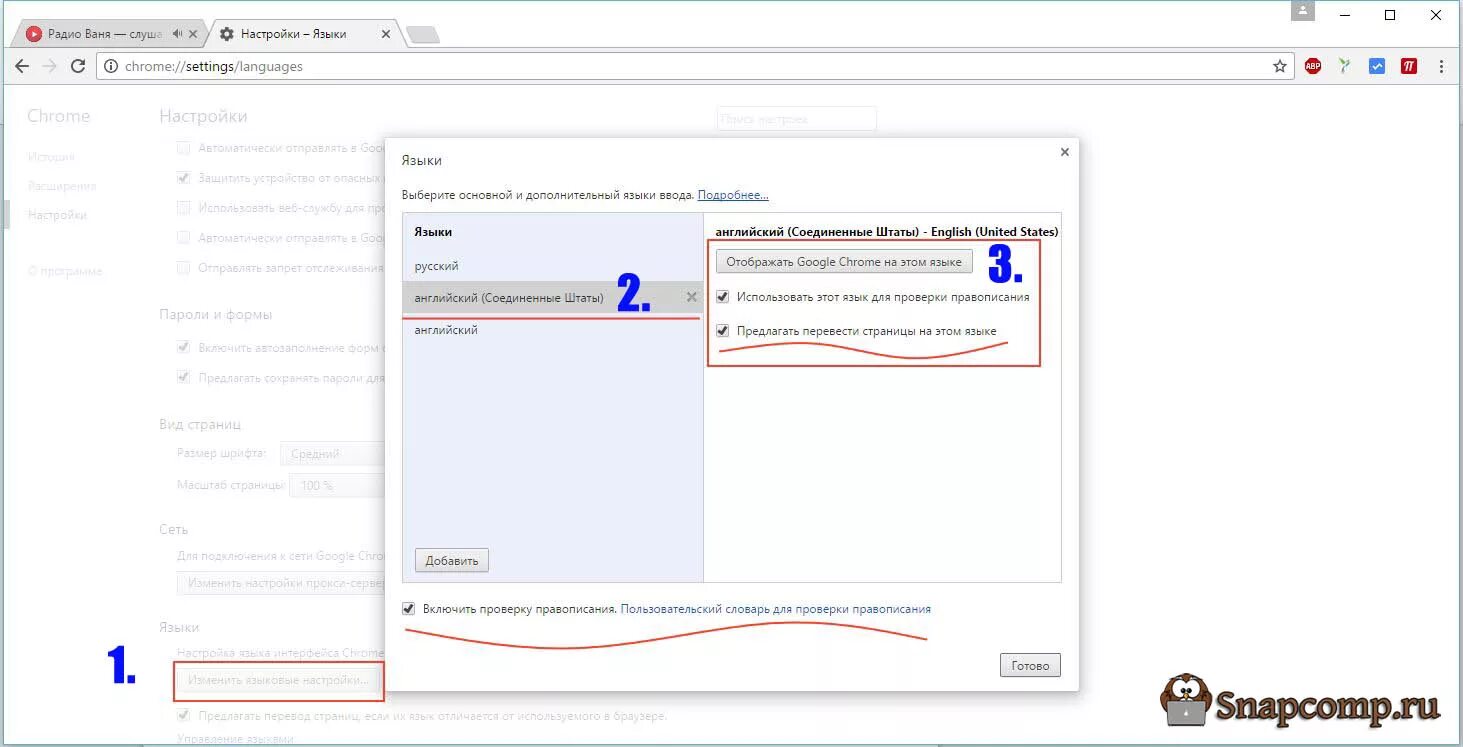
Task: Open the Масштаб страницы dropdown showing 100 %
Action: [x=338, y=485]
